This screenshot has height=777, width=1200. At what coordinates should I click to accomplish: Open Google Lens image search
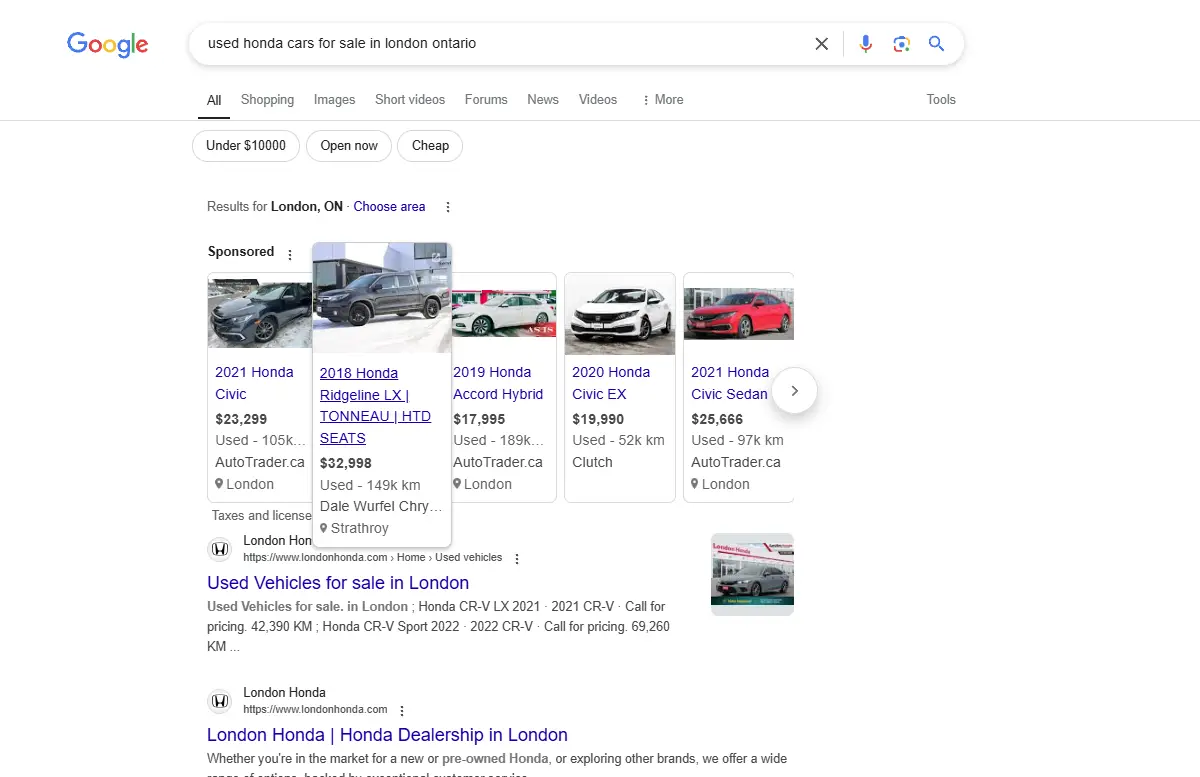901,44
